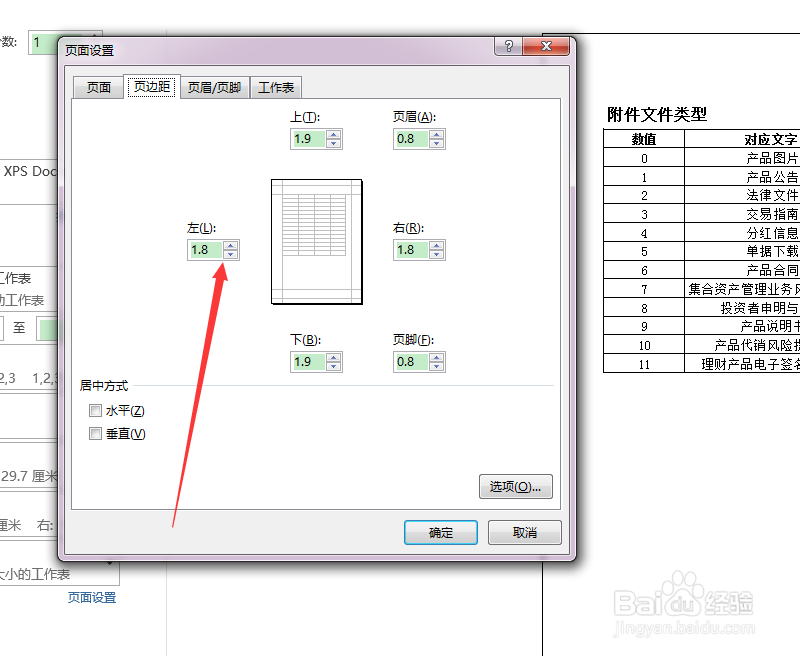Image resolution: width=800 pixels, height=656 pixels.
Task: Increase the 上(T) top margin spinner
Action: pos(332,133)
